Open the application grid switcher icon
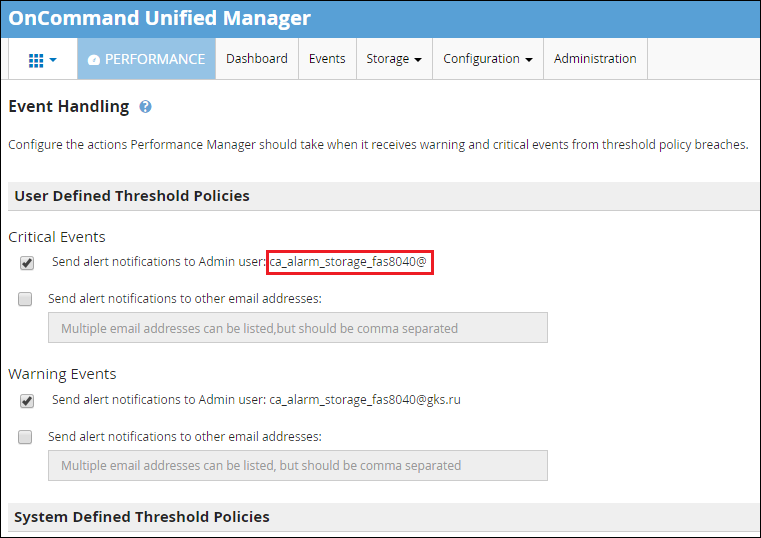Viewport: 761px width, 538px height. pos(36,60)
